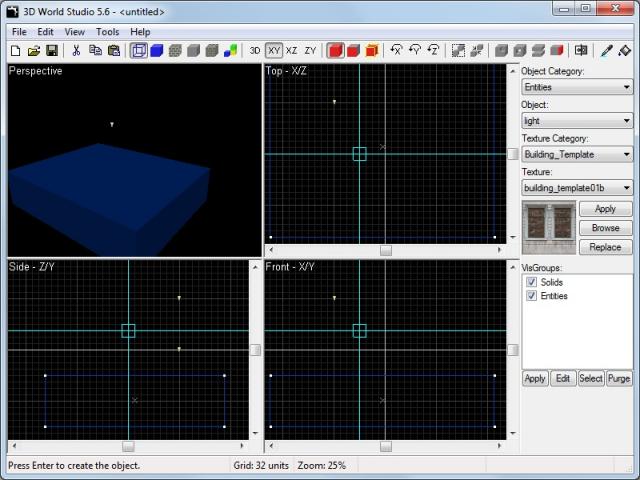The image size is (640, 480).
Task: Switch to the 3D view button
Action: point(255,50)
